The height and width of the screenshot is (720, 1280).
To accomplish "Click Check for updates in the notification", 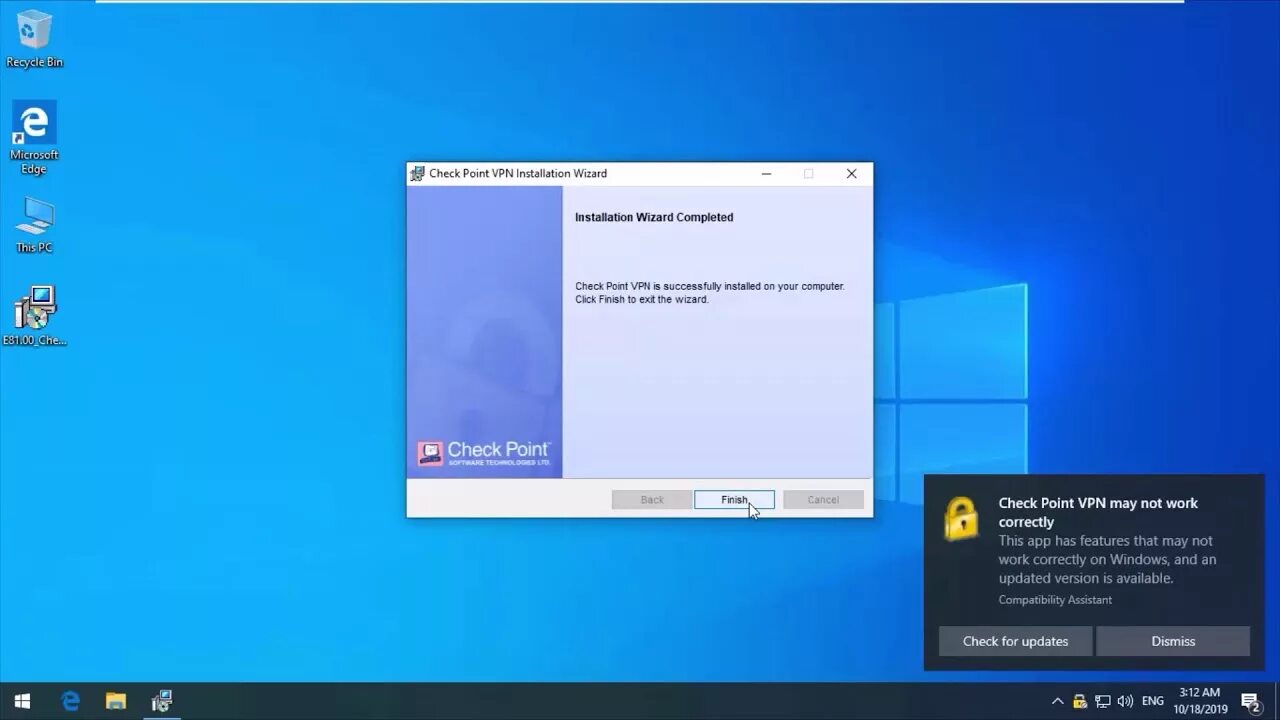I will click(x=1015, y=641).
